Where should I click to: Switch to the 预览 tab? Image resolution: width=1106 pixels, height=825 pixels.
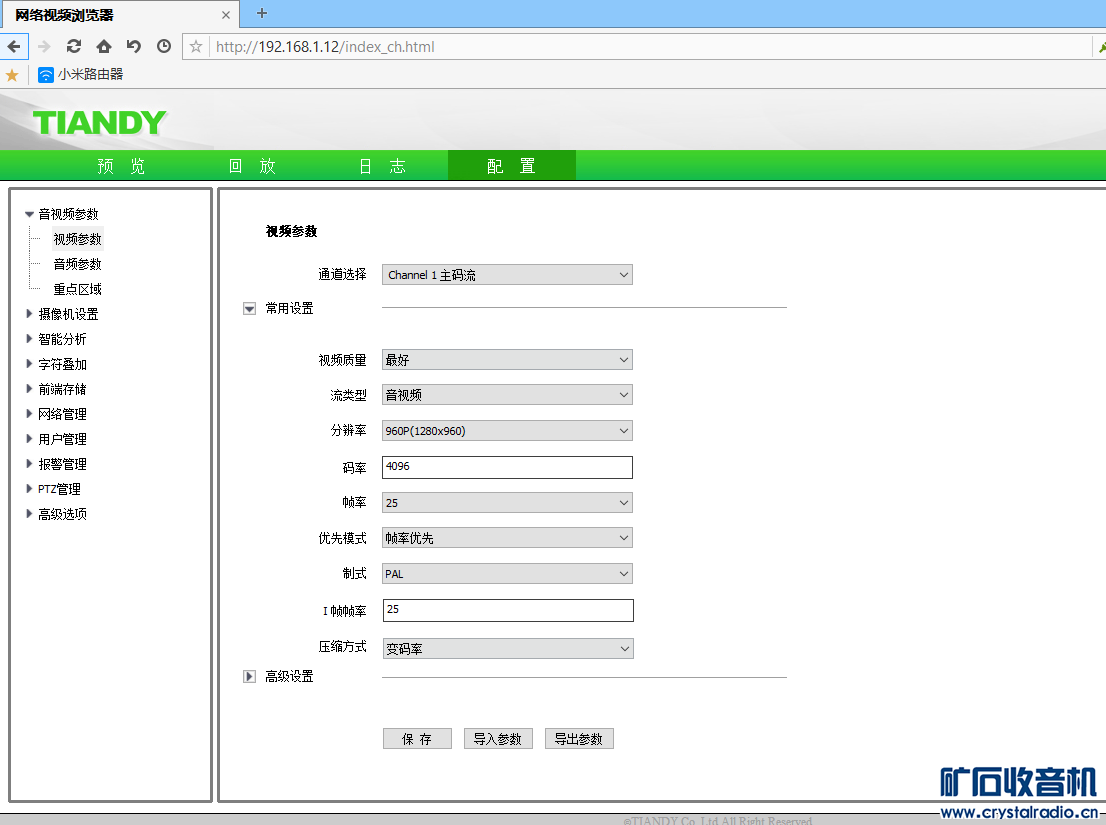[121, 166]
